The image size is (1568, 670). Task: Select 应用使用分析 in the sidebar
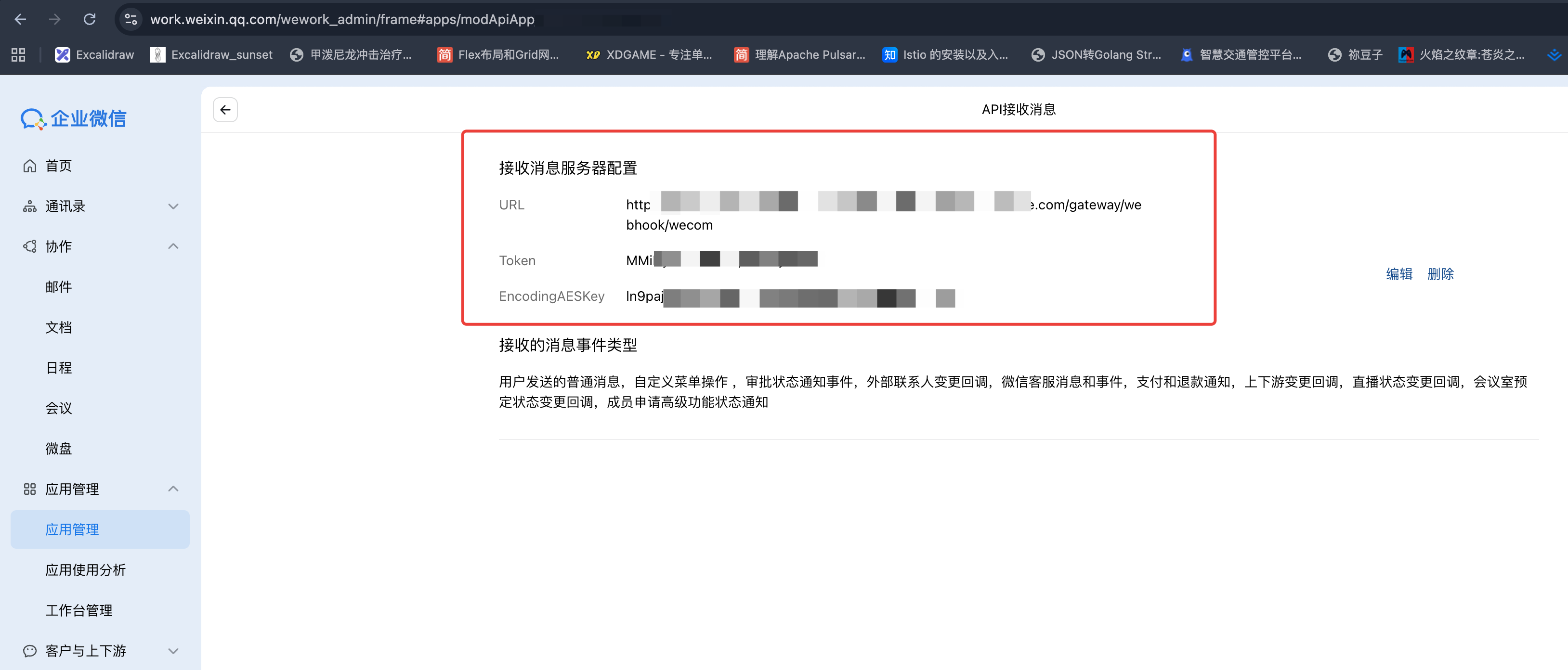(x=85, y=570)
